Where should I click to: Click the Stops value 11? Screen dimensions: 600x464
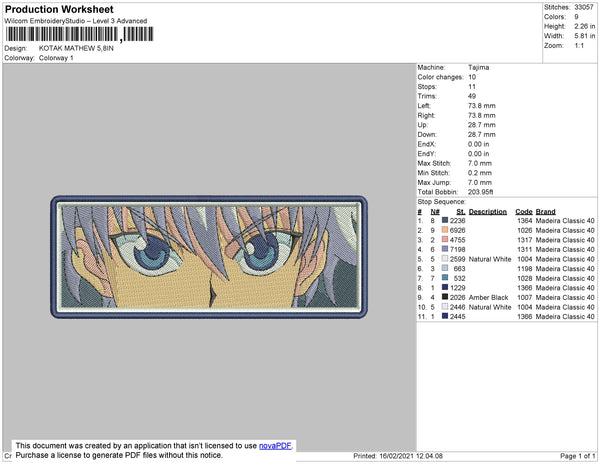click(x=471, y=86)
